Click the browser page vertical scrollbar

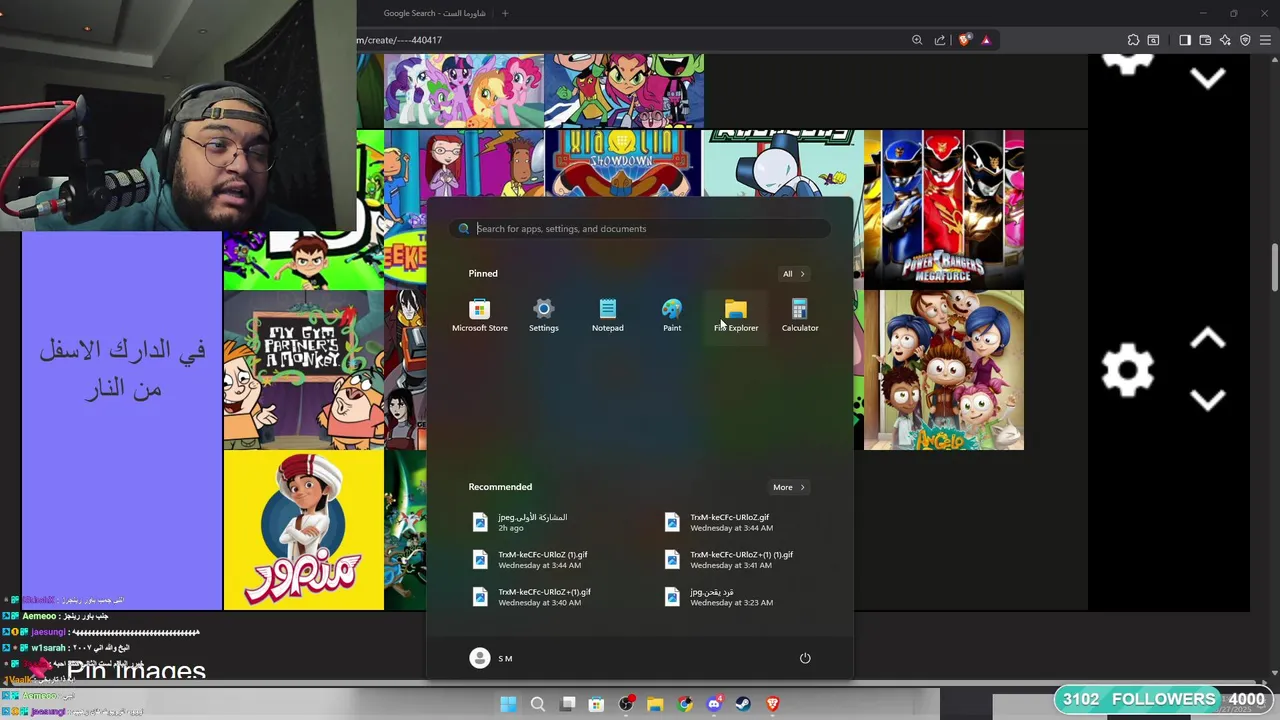[x=1275, y=266]
